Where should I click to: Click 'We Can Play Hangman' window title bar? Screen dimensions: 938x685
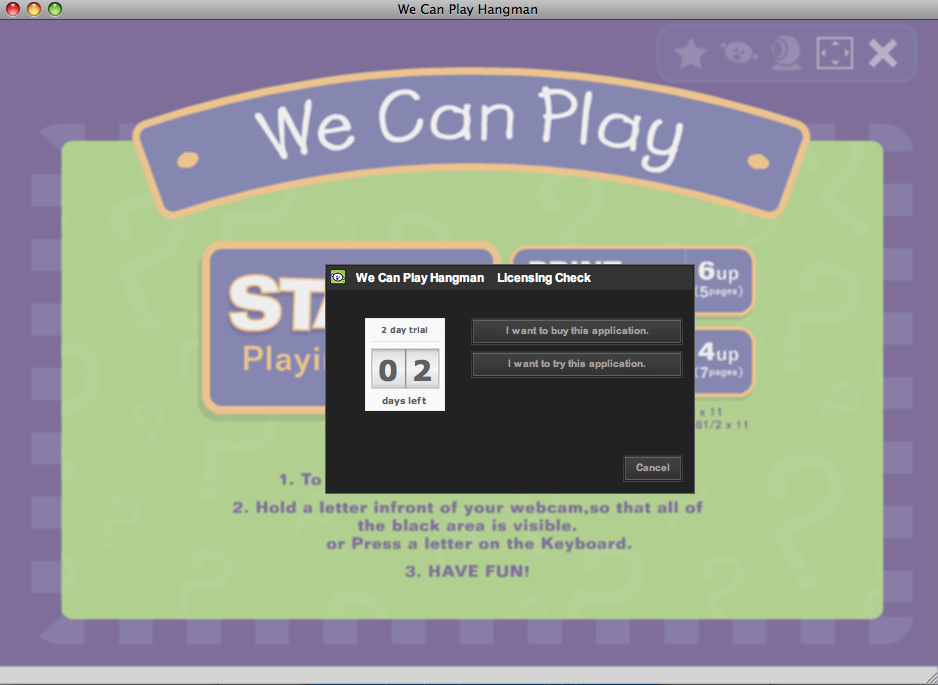coord(468,9)
